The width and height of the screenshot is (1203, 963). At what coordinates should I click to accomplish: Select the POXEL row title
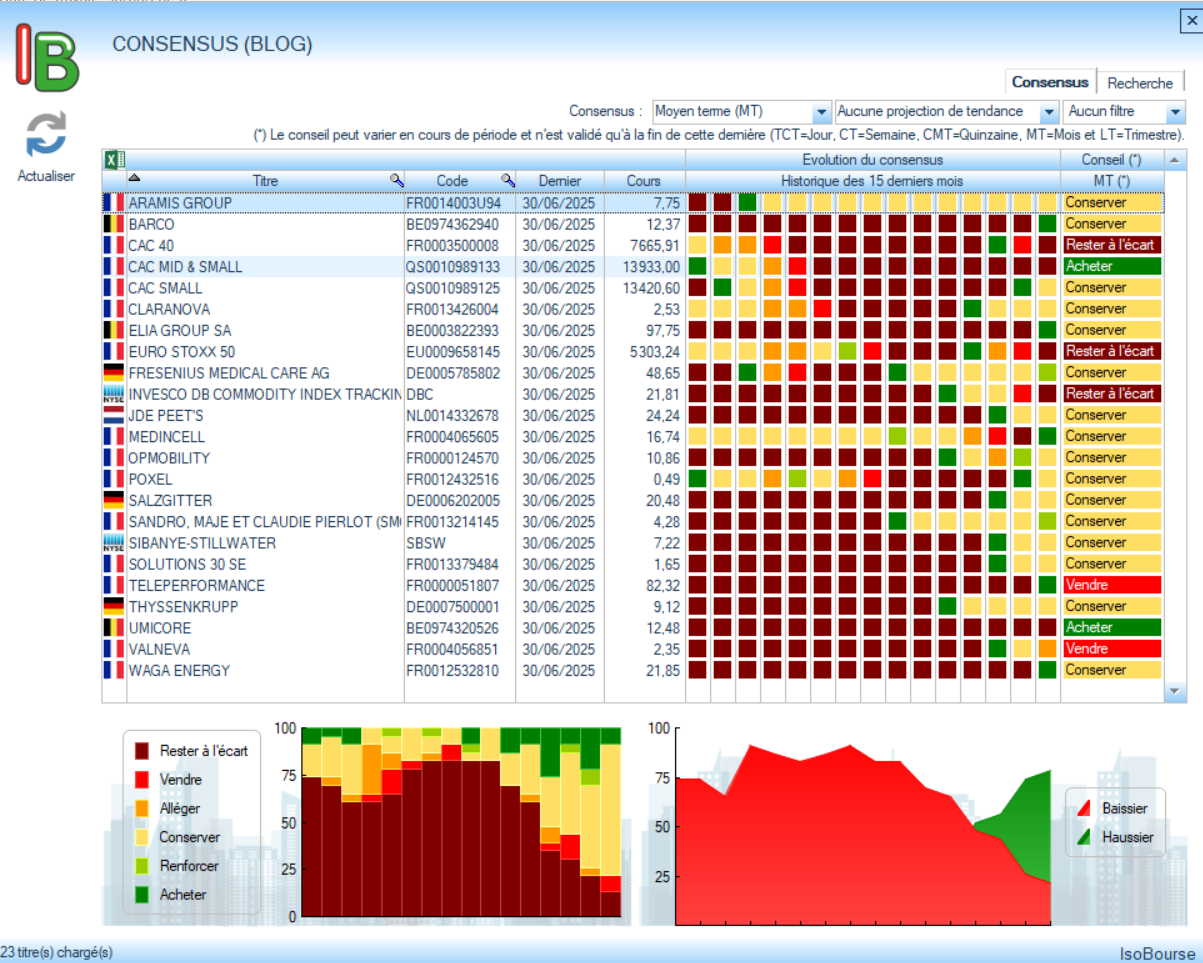click(x=150, y=479)
